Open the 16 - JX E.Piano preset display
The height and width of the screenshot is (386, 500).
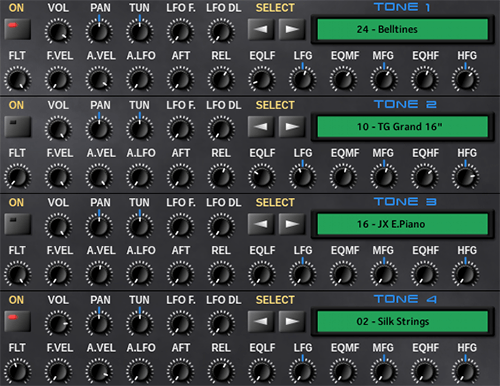pyautogui.click(x=403, y=224)
